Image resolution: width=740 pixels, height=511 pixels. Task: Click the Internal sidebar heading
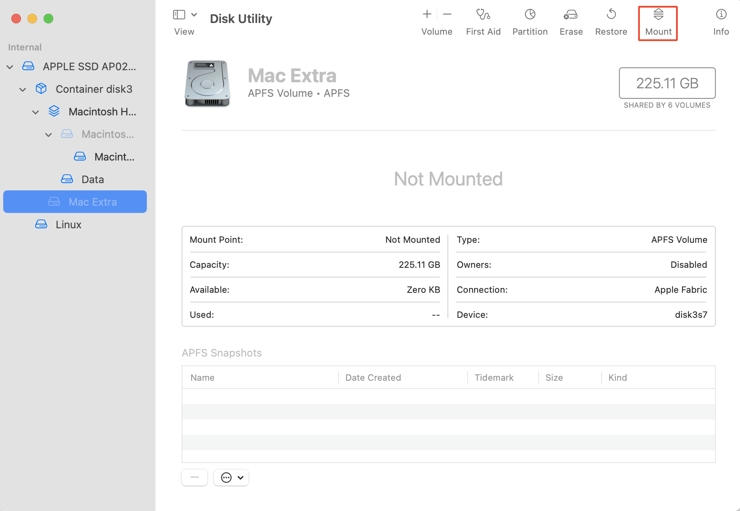[x=25, y=47]
